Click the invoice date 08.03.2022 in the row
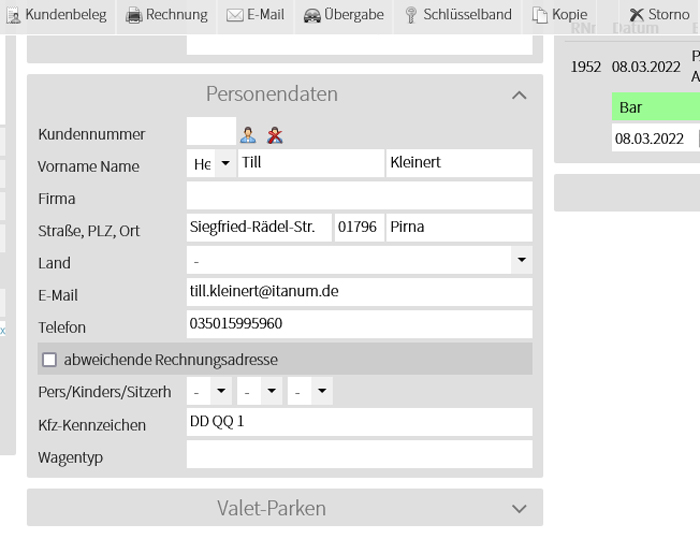 (x=646, y=67)
